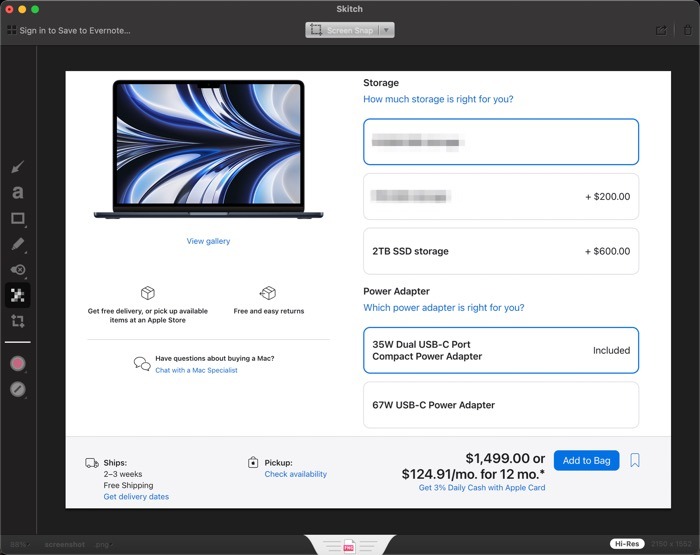Click the Share icon in toolbar
Screen dimensions: 700x555
661,30
